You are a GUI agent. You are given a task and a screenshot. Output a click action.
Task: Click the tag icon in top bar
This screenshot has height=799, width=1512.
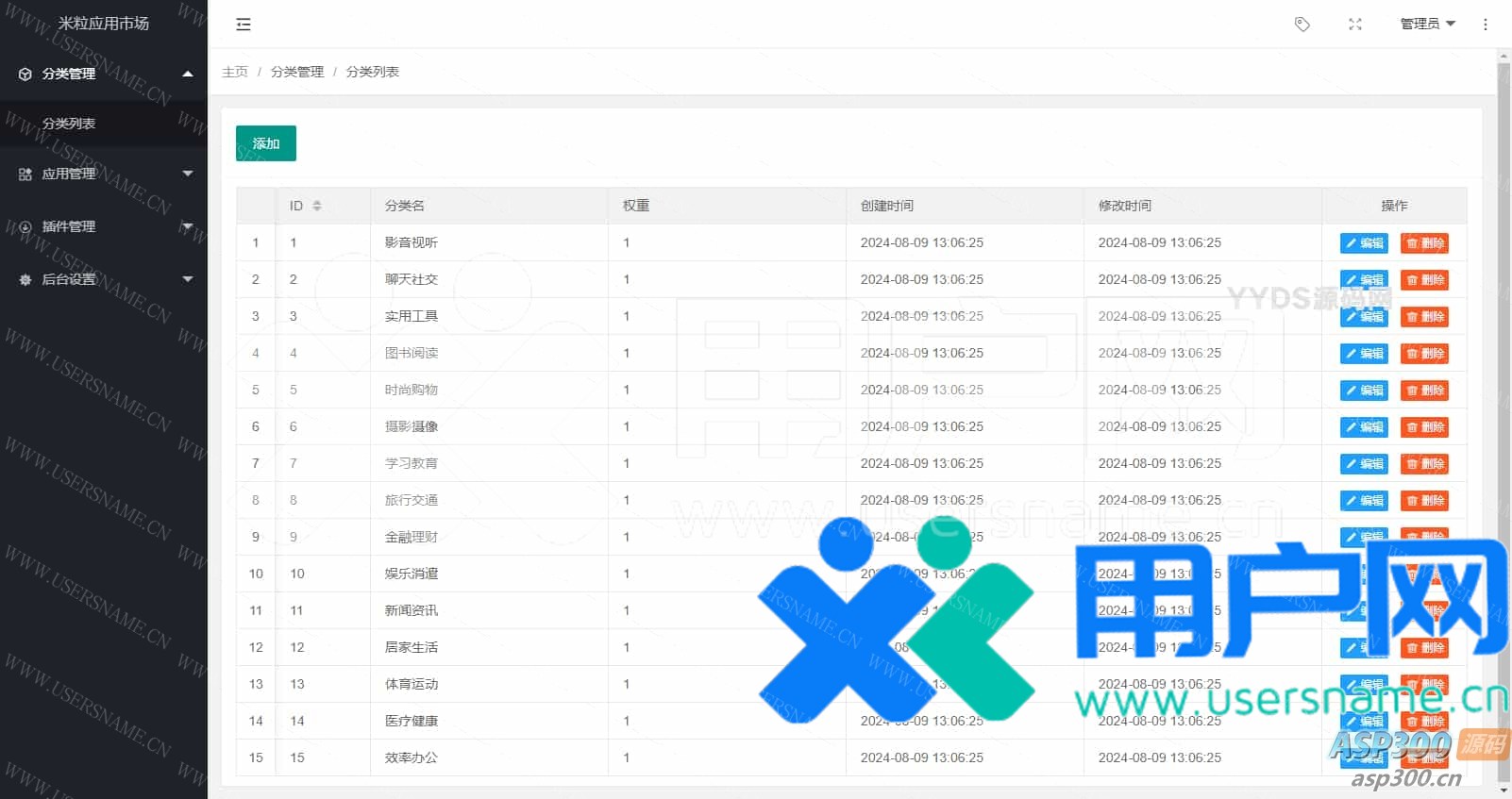point(1302,25)
